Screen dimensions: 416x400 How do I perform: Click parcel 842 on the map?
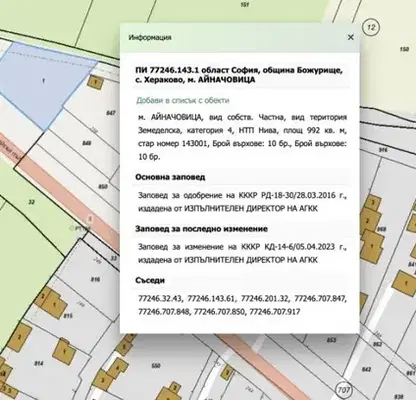pos(366,369)
